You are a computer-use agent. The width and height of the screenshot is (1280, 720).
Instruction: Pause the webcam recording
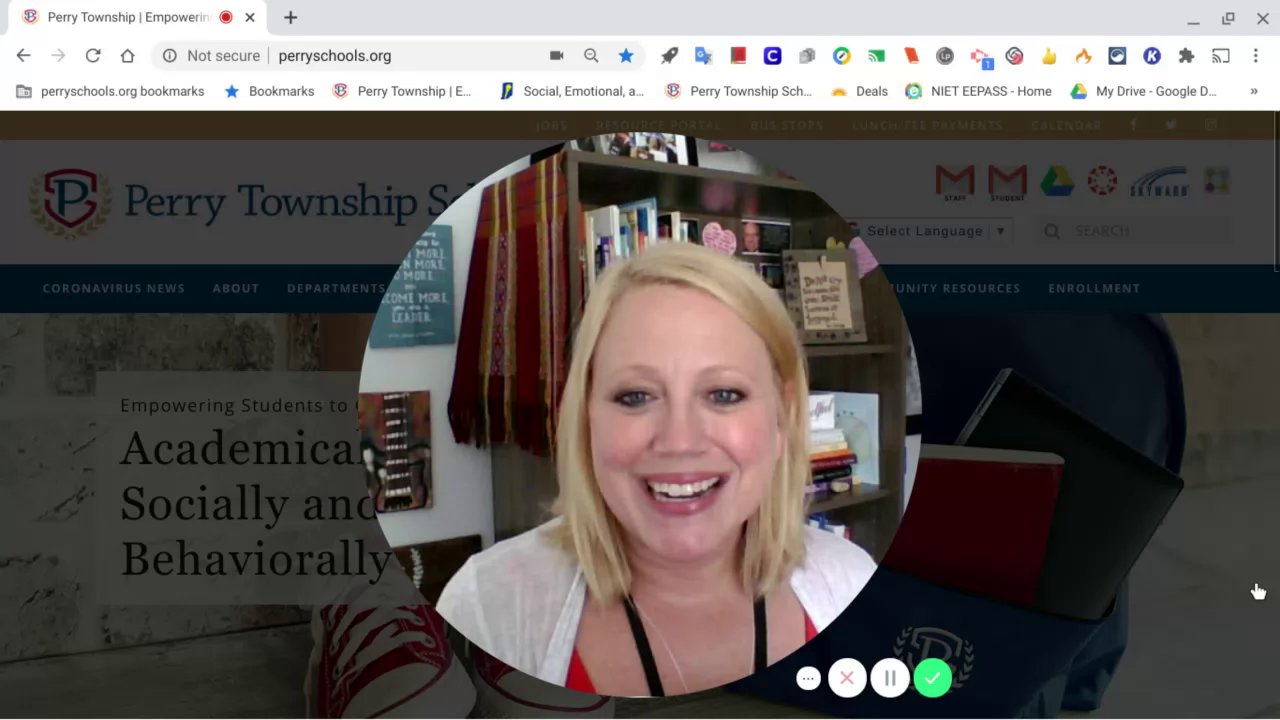pos(890,678)
